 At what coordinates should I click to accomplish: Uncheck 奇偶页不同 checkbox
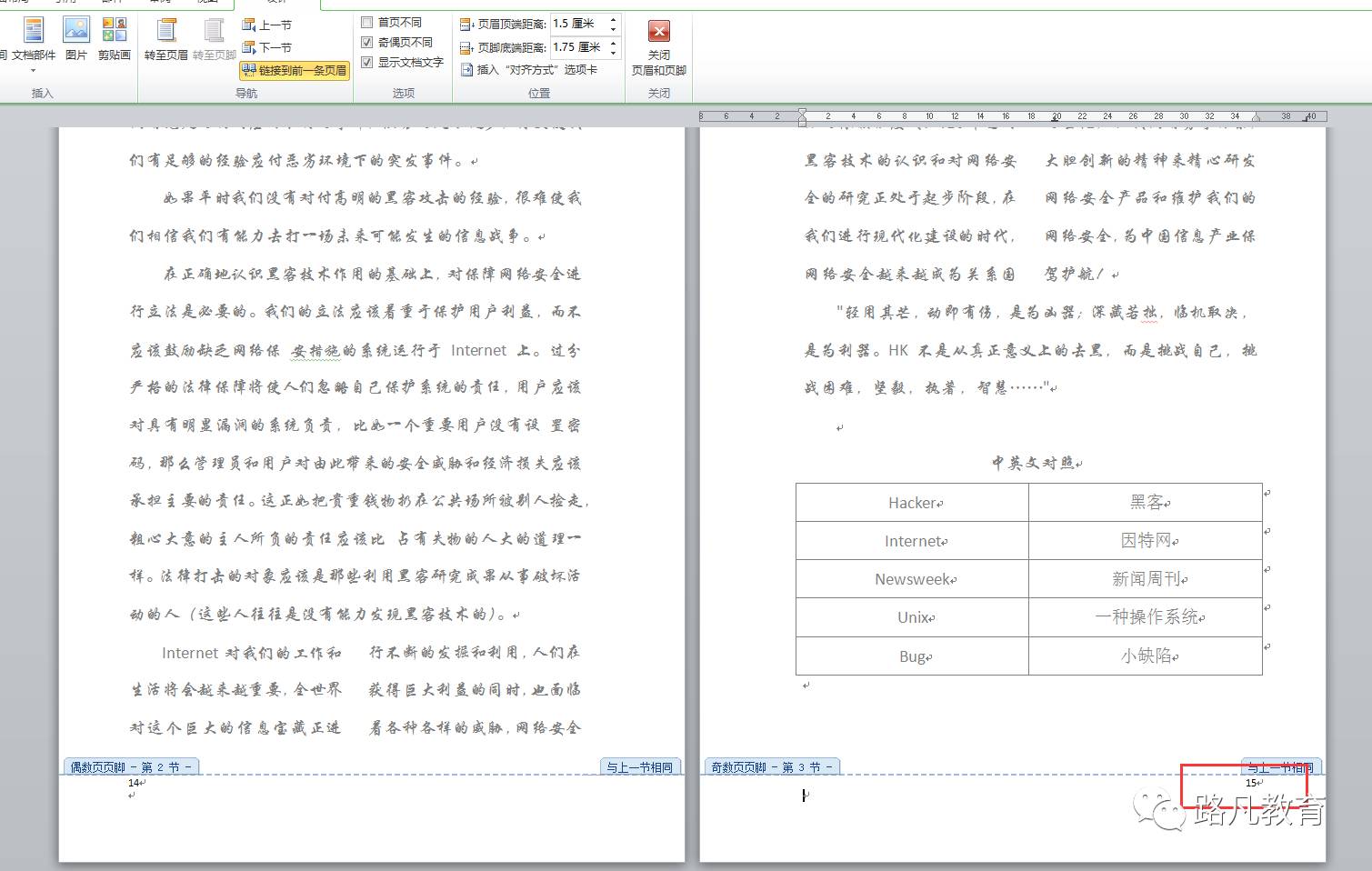click(x=367, y=42)
